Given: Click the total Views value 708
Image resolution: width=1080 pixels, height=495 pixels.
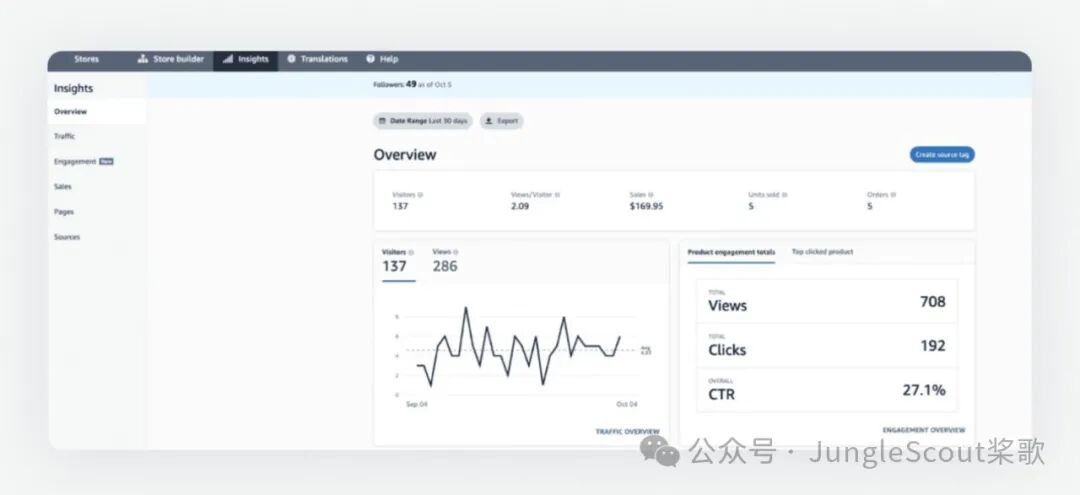Looking at the screenshot, I should [933, 302].
